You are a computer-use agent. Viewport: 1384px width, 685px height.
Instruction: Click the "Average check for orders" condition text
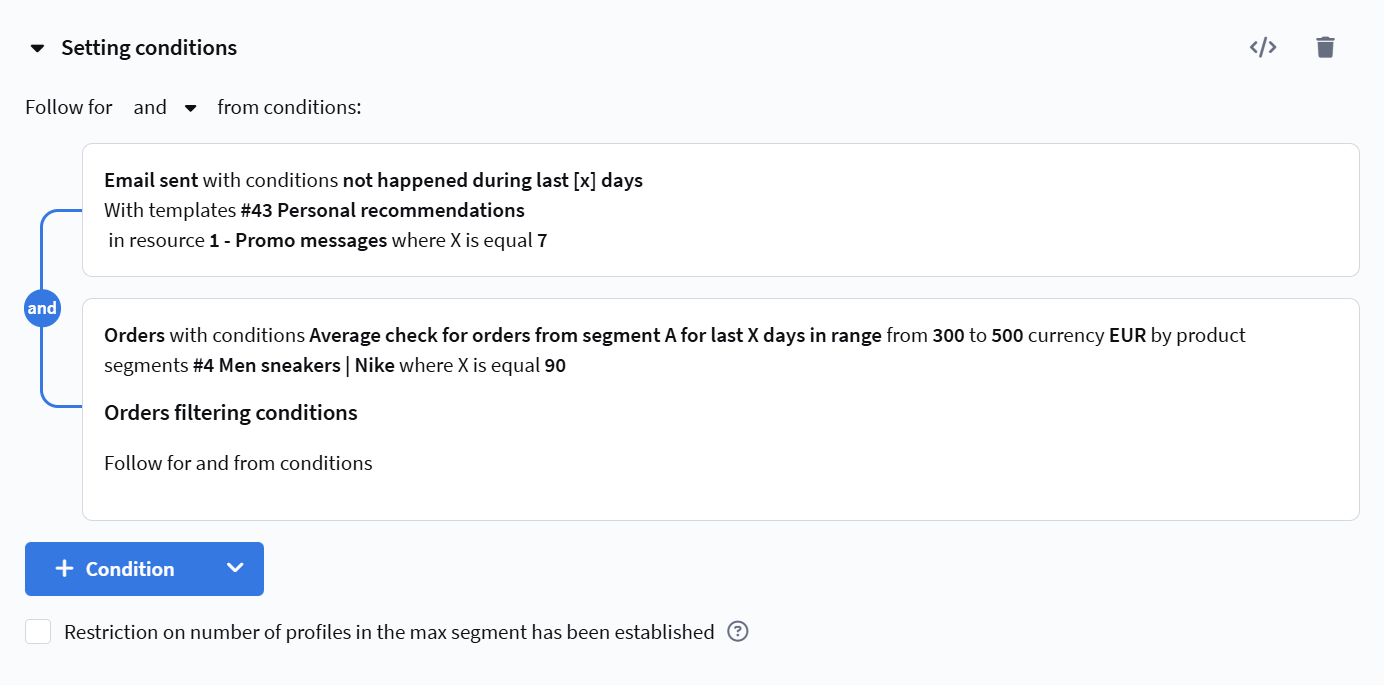595,335
